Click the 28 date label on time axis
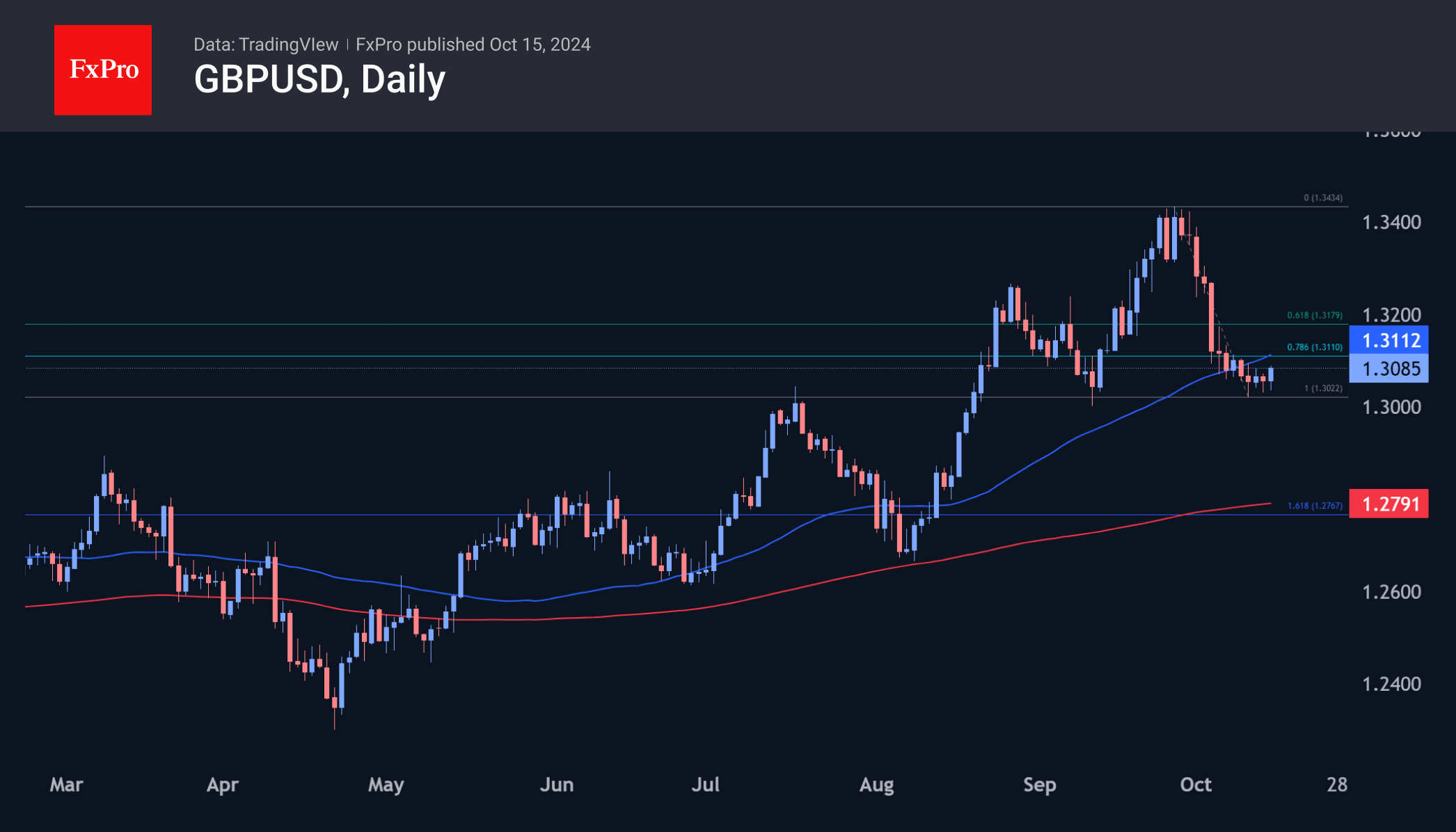 [1336, 785]
